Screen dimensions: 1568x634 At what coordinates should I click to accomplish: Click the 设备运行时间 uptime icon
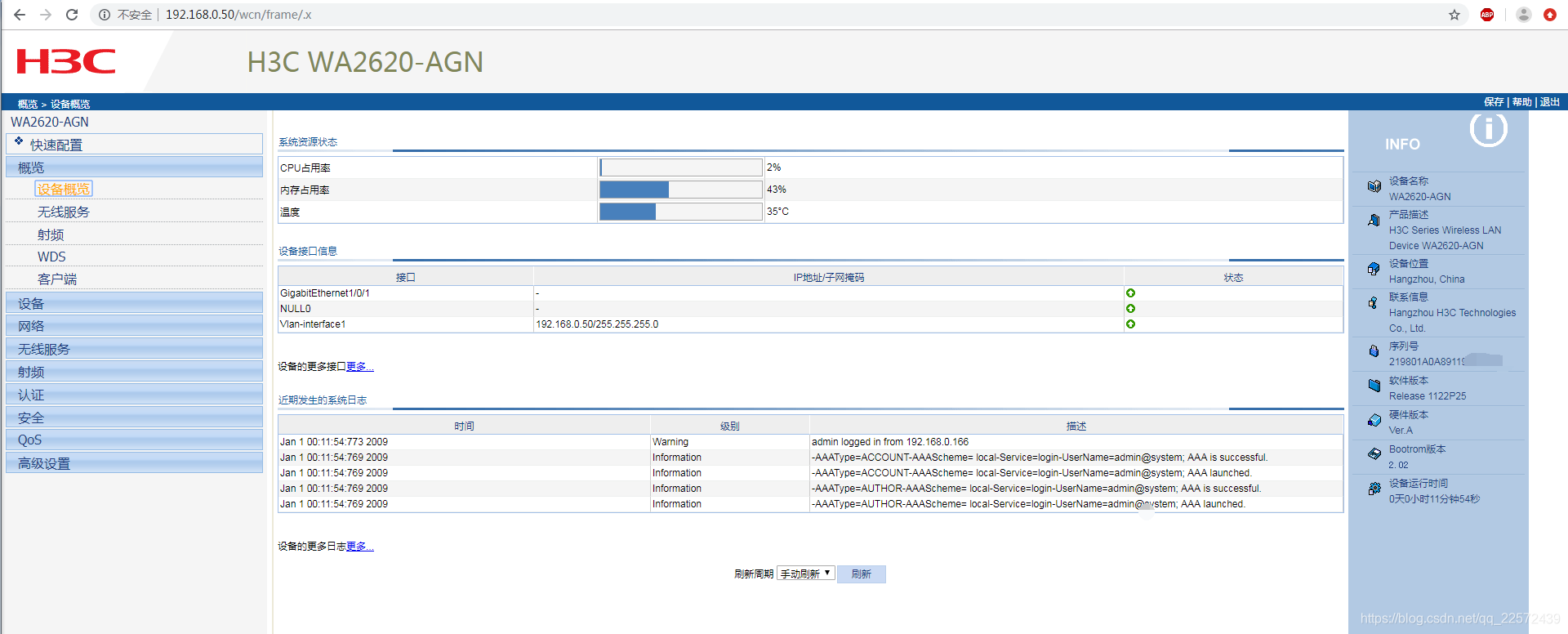coord(1374,489)
